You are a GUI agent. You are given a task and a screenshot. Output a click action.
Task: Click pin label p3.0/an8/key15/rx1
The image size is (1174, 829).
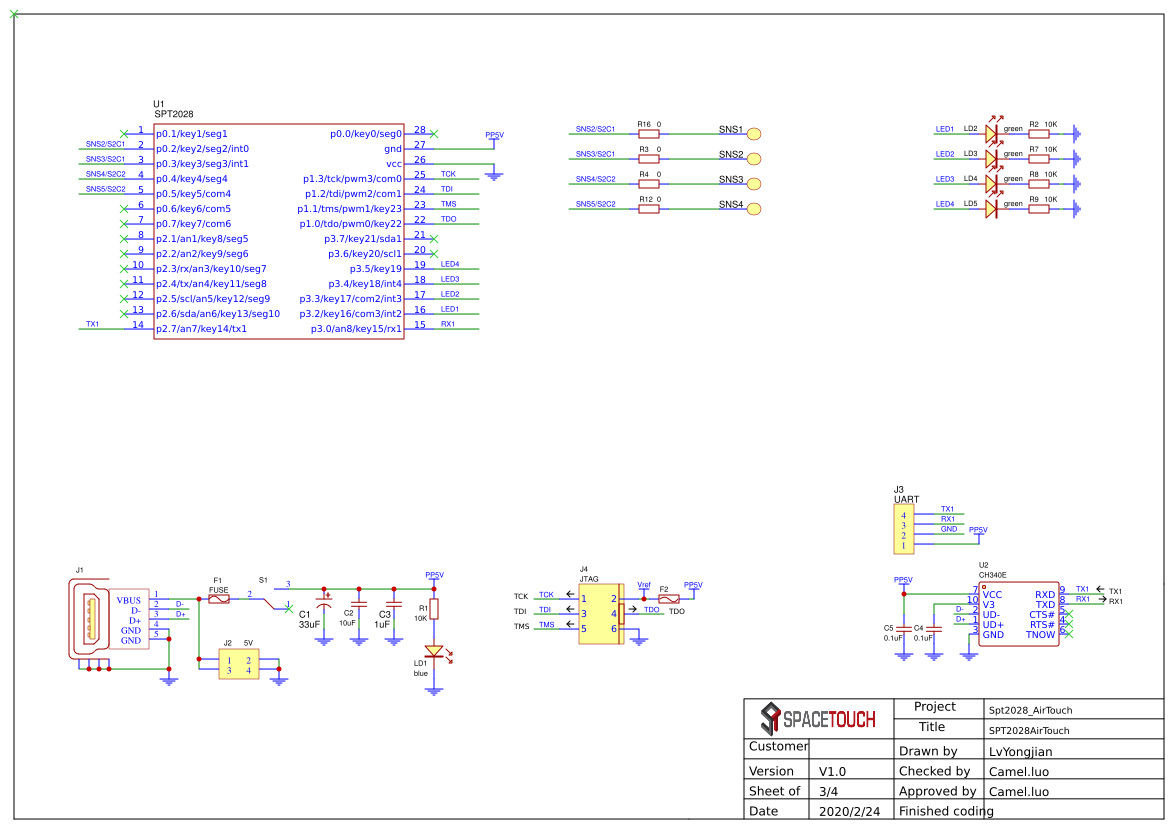click(x=356, y=329)
